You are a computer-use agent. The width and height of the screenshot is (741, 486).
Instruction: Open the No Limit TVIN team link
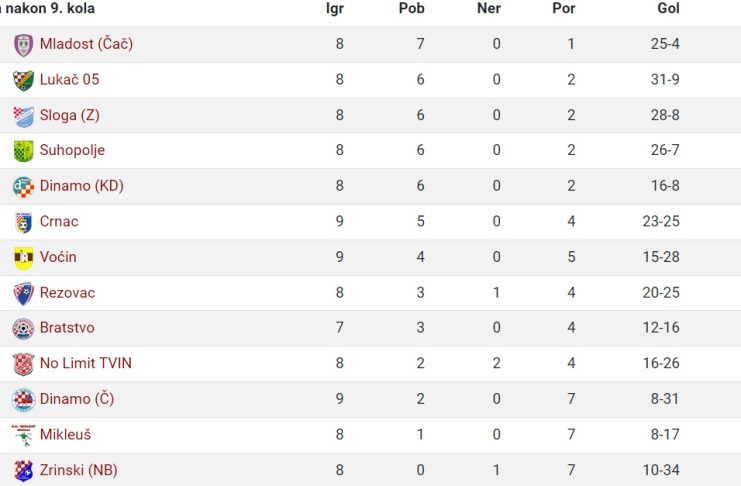pyautogui.click(x=86, y=363)
